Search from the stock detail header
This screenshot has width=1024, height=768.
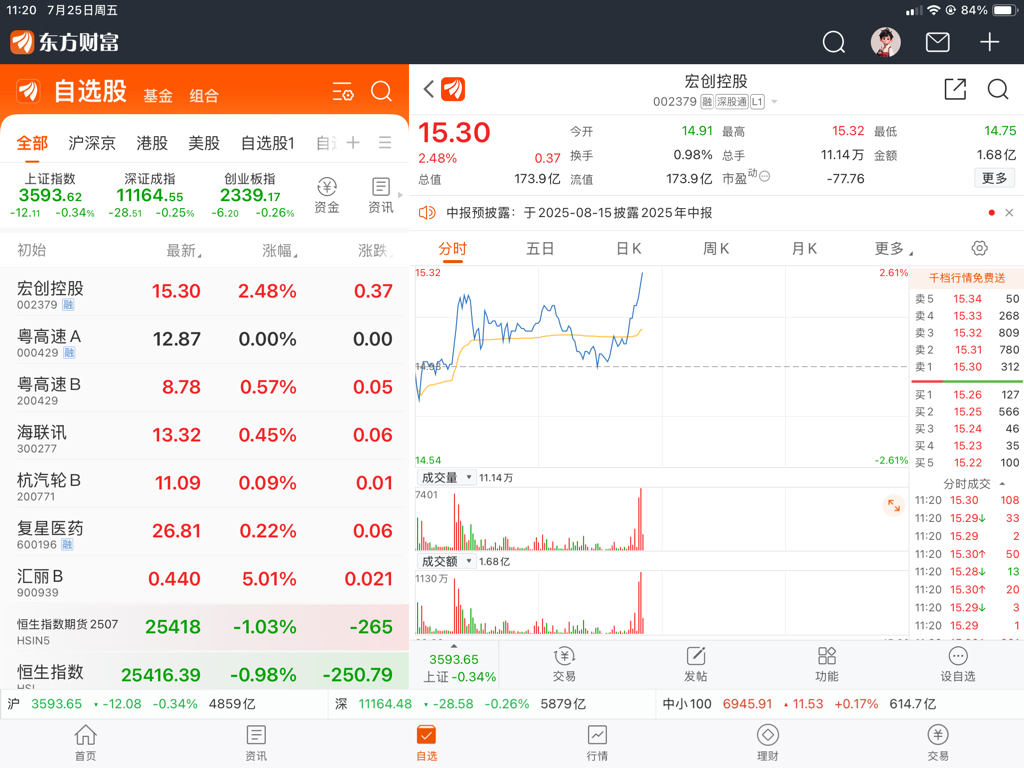tap(998, 89)
